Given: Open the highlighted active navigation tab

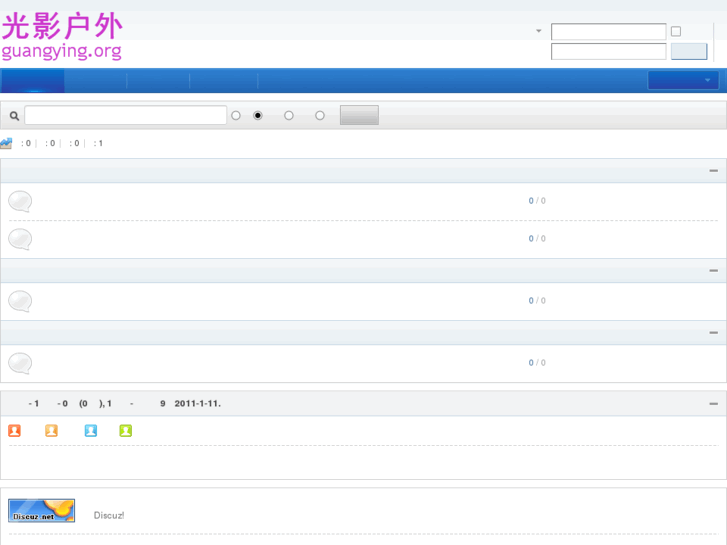Looking at the screenshot, I should [32, 80].
